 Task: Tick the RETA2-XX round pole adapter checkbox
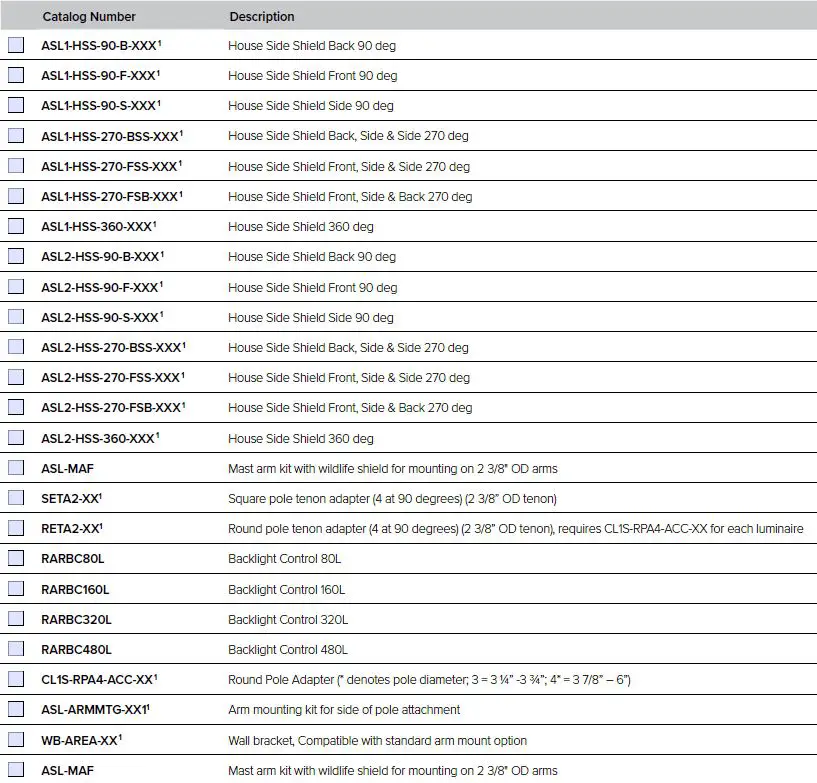16,528
